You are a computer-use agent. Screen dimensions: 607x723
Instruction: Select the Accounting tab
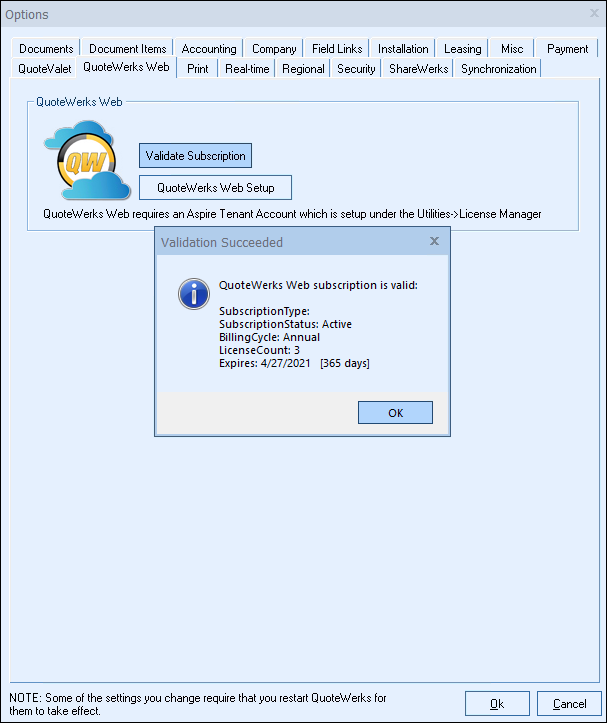209,48
